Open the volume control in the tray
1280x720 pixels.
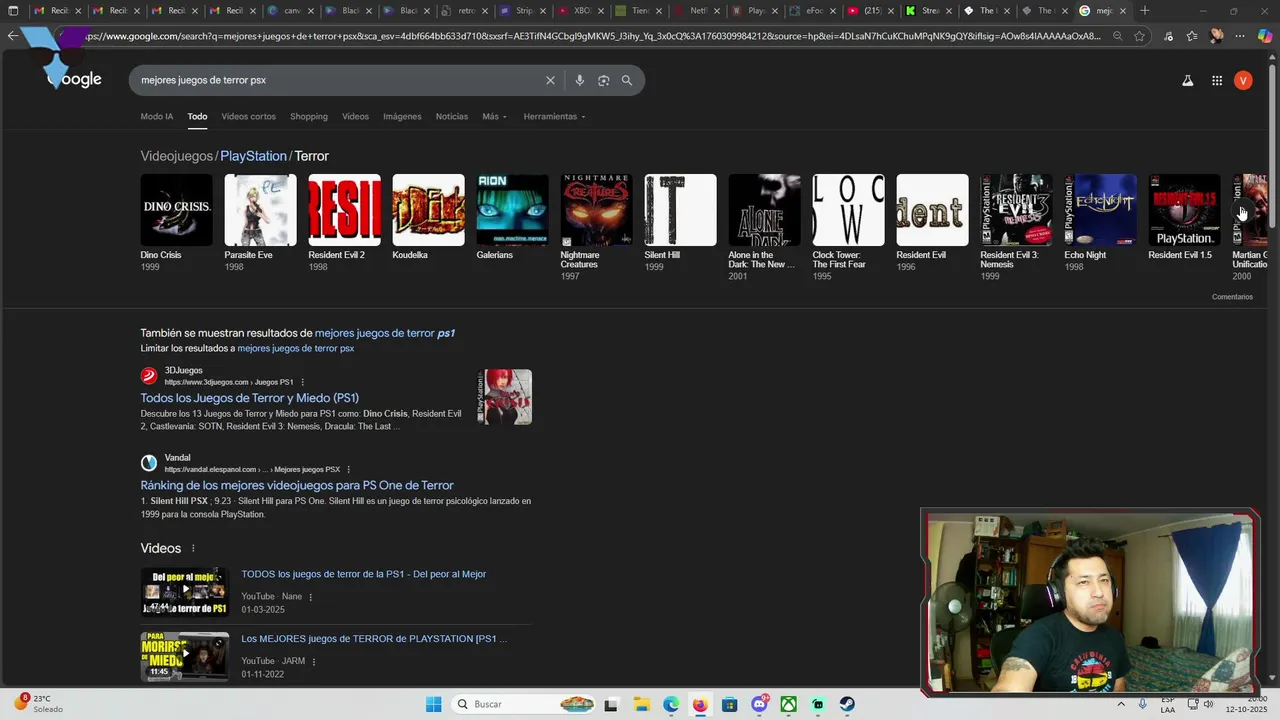coord(1208,704)
